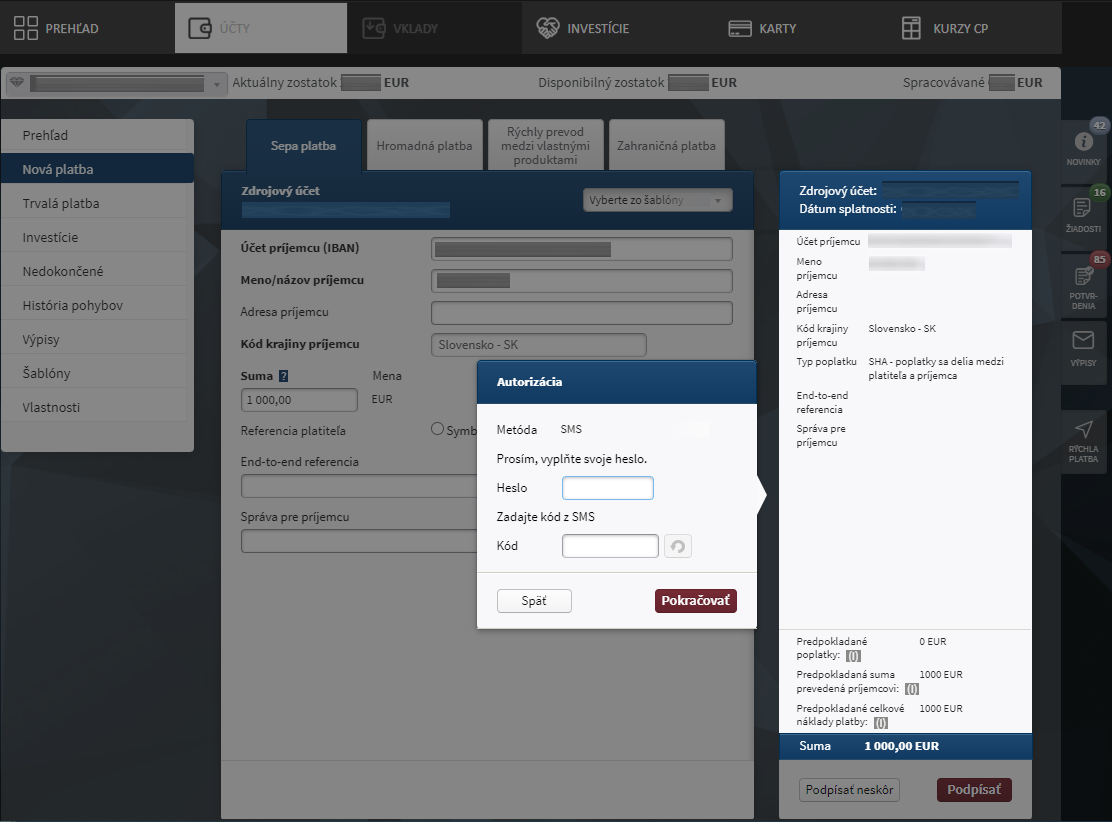
Task: Click the resend SMS code refresh icon
Action: pyautogui.click(x=677, y=546)
